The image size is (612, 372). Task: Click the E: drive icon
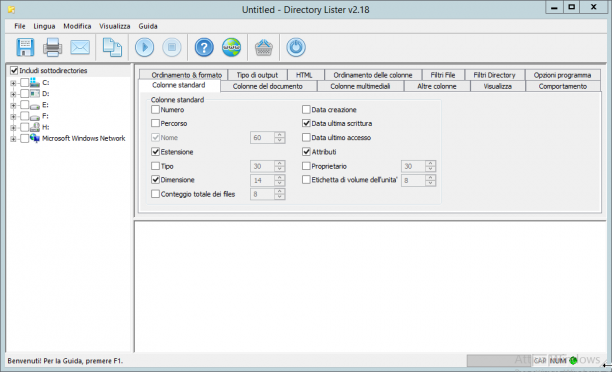[35, 105]
